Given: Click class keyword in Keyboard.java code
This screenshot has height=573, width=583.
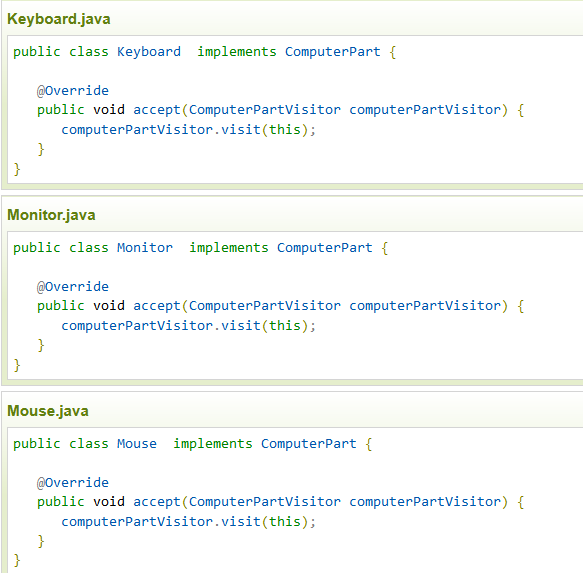Looking at the screenshot, I should coord(89,52).
